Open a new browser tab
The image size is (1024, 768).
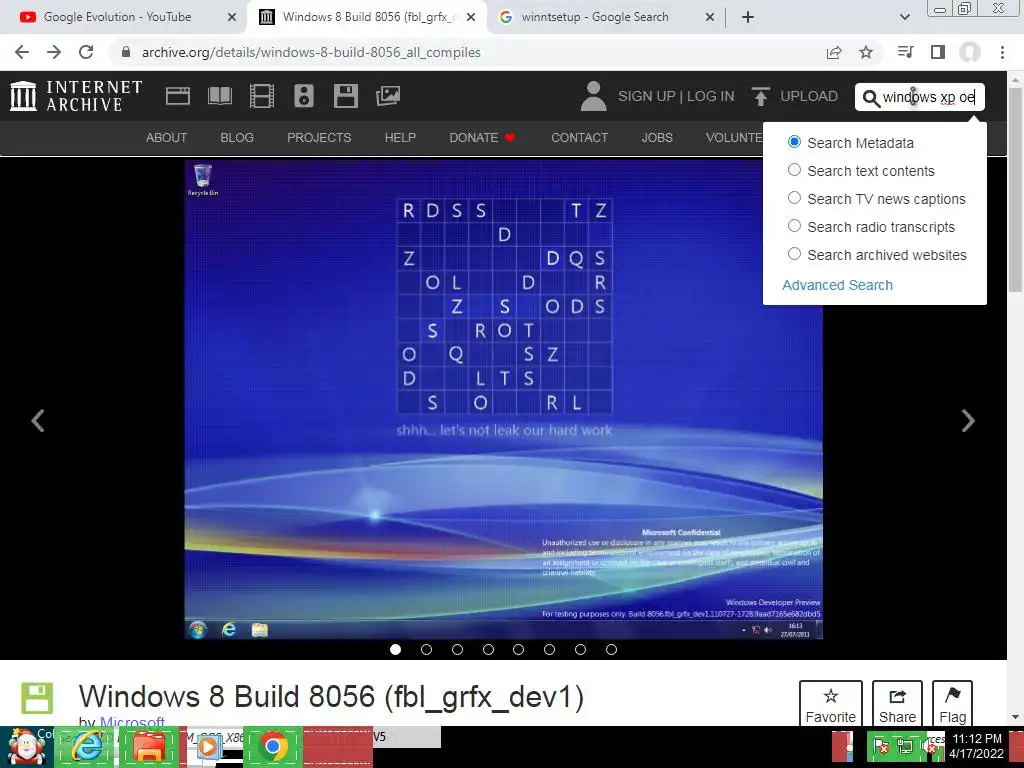[748, 17]
